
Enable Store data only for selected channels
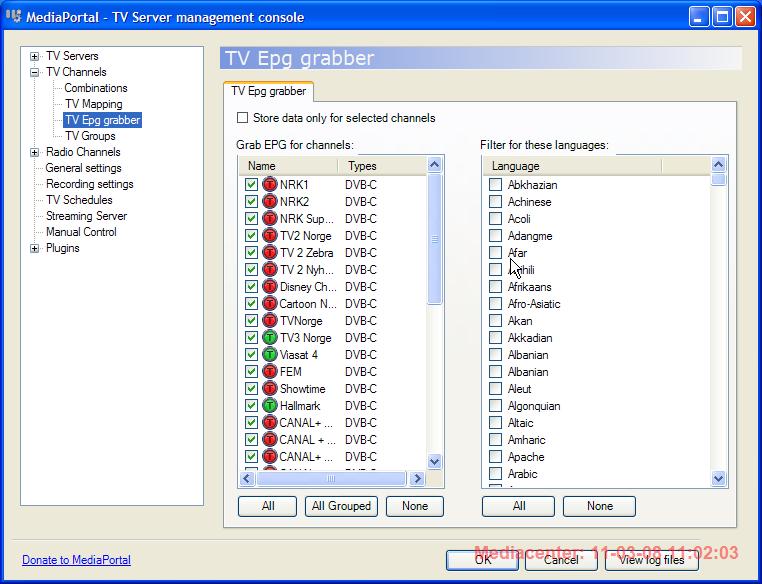click(x=242, y=118)
